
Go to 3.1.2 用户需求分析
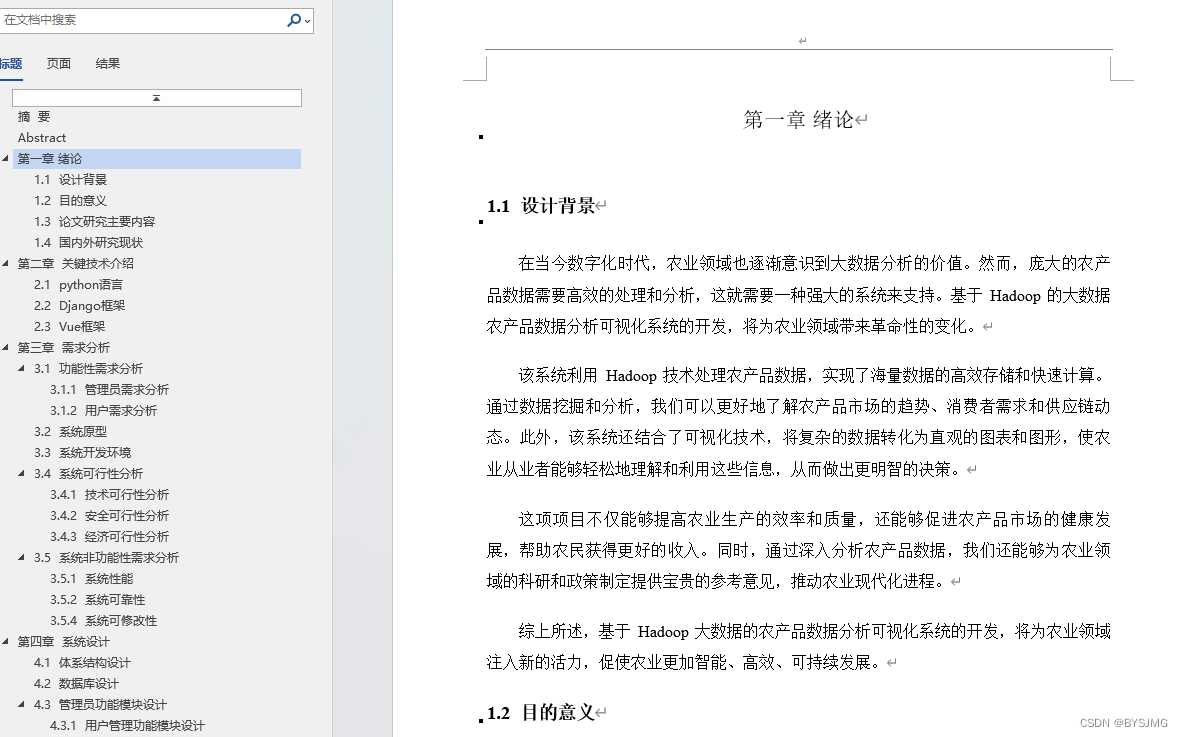click(x=103, y=411)
